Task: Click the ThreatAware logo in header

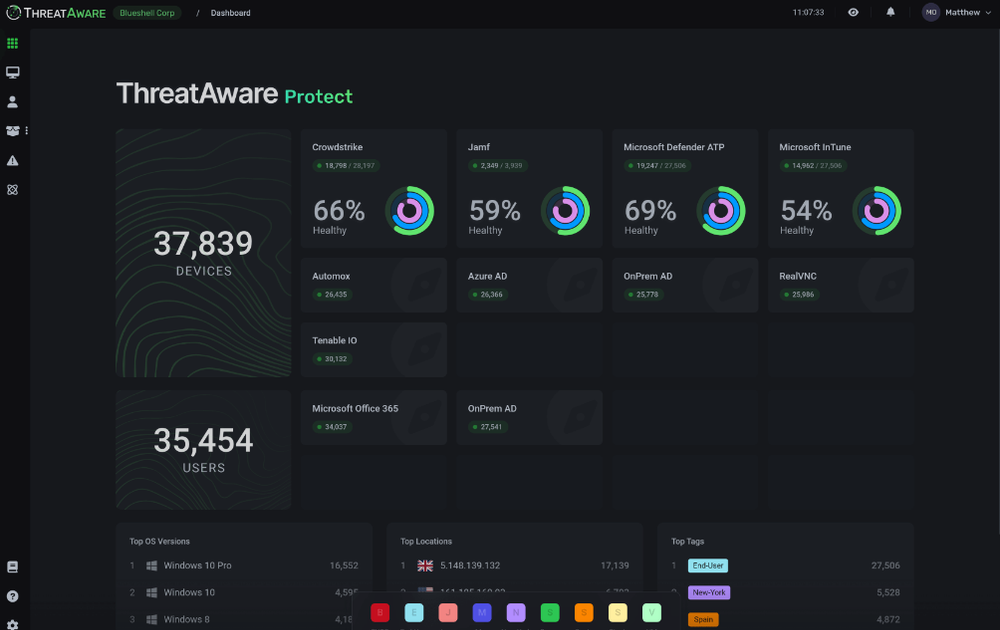Action: point(55,13)
